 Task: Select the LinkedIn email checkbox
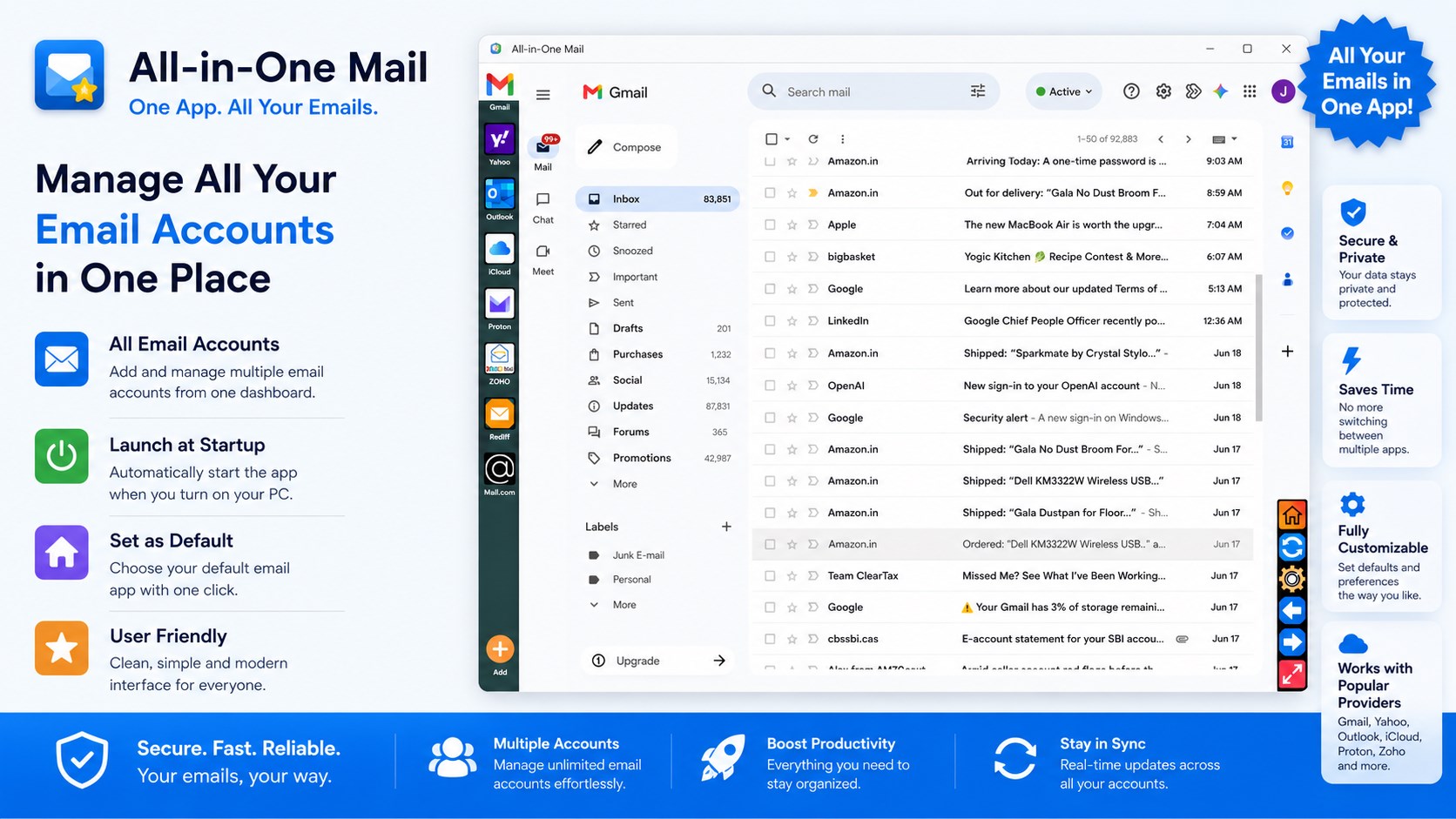(770, 321)
